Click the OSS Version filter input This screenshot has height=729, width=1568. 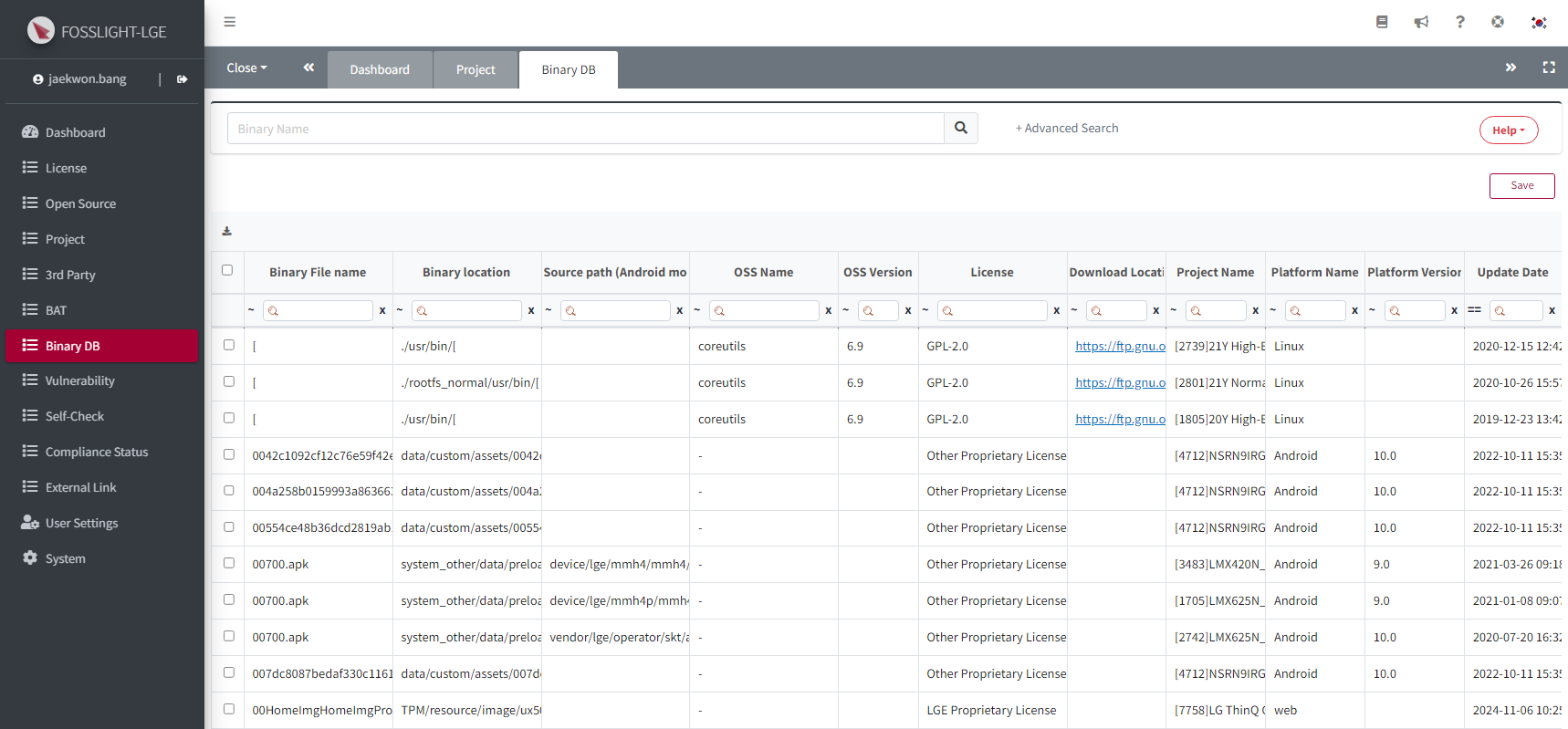(878, 311)
